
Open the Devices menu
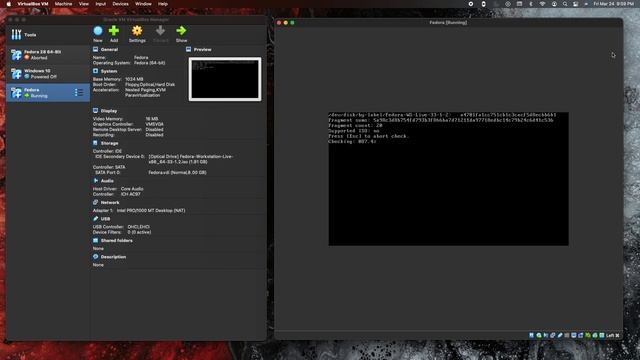pos(120,4)
